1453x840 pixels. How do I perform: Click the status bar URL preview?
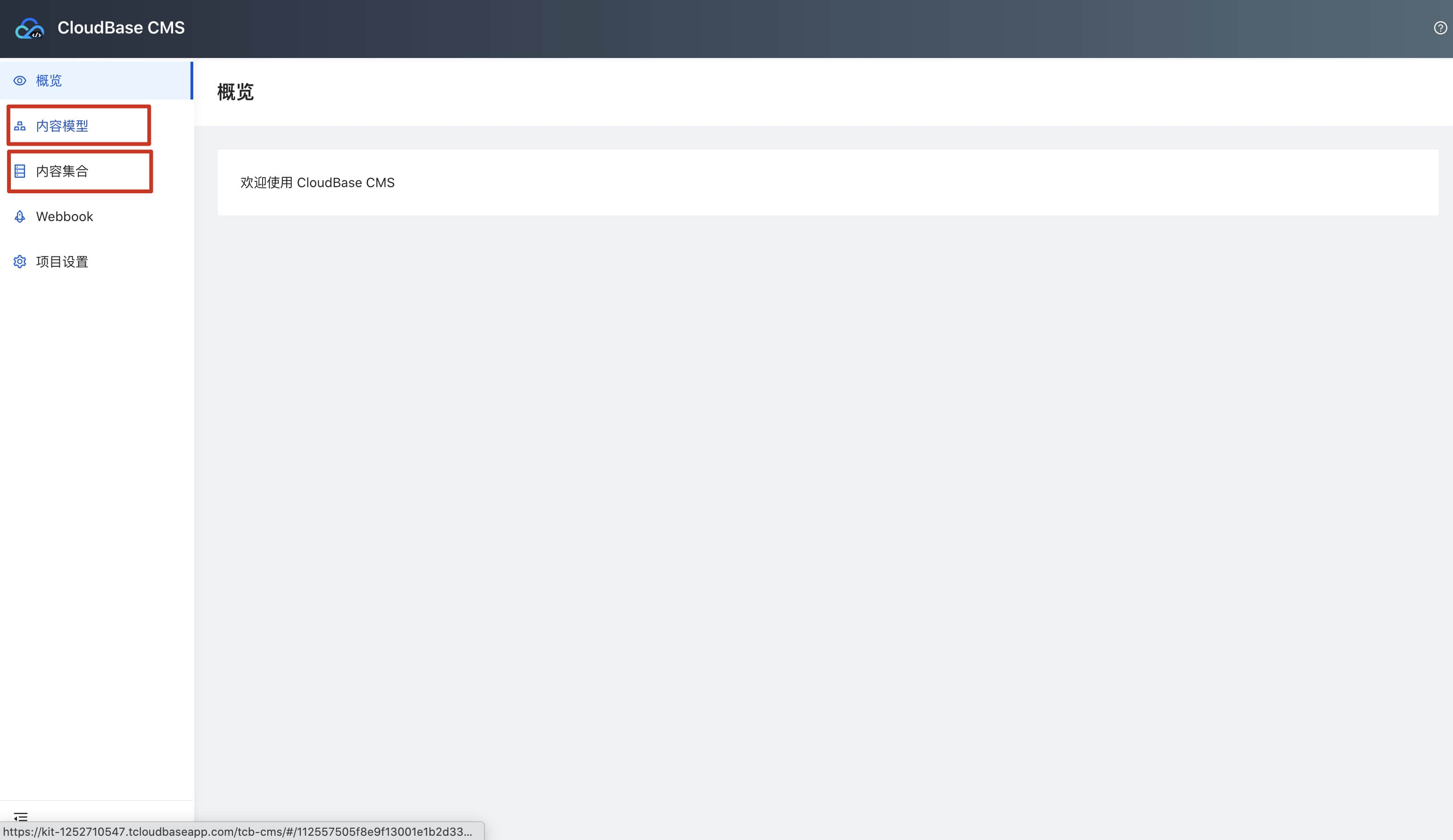tap(238, 832)
